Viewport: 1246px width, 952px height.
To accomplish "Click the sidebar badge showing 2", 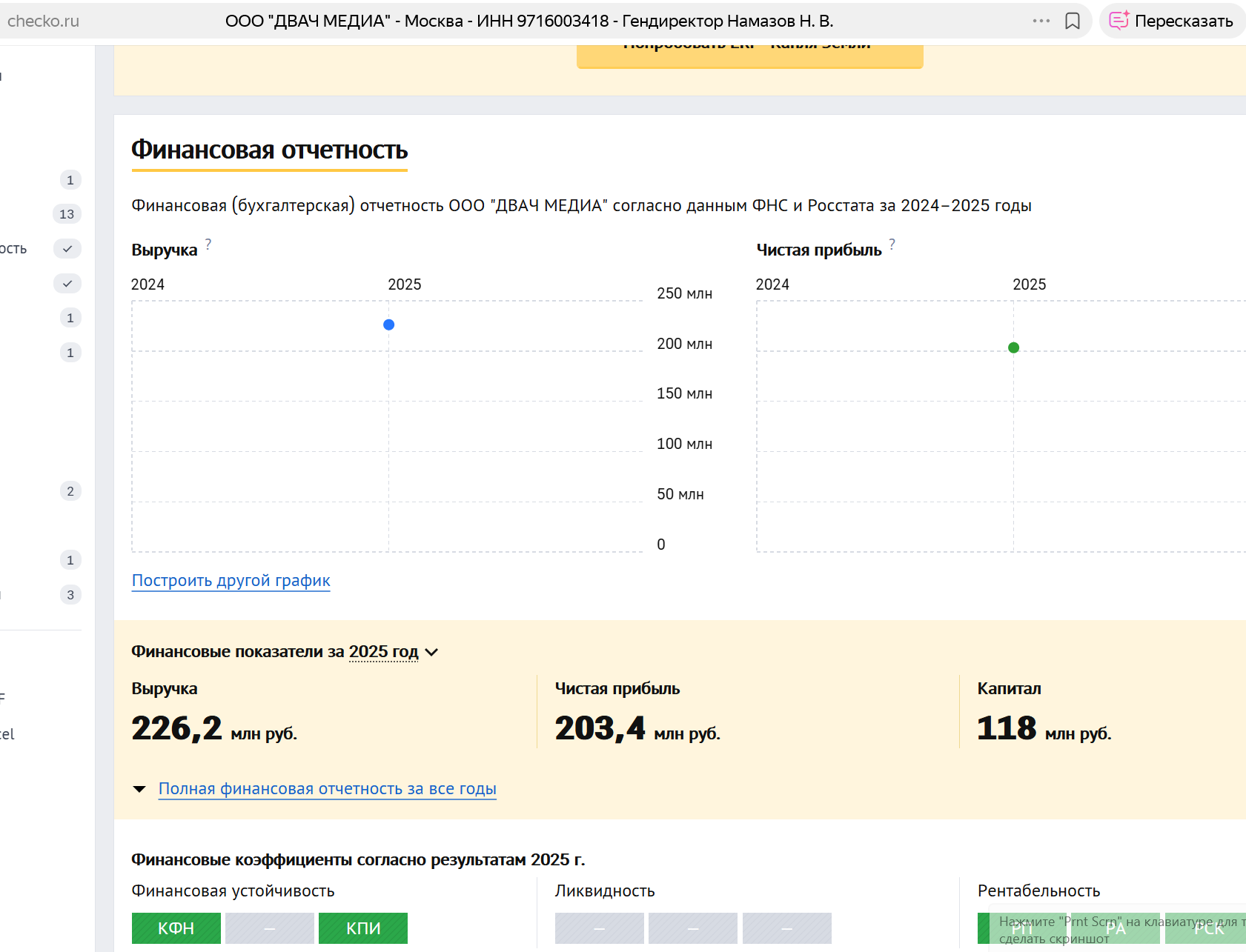I will pos(70,491).
